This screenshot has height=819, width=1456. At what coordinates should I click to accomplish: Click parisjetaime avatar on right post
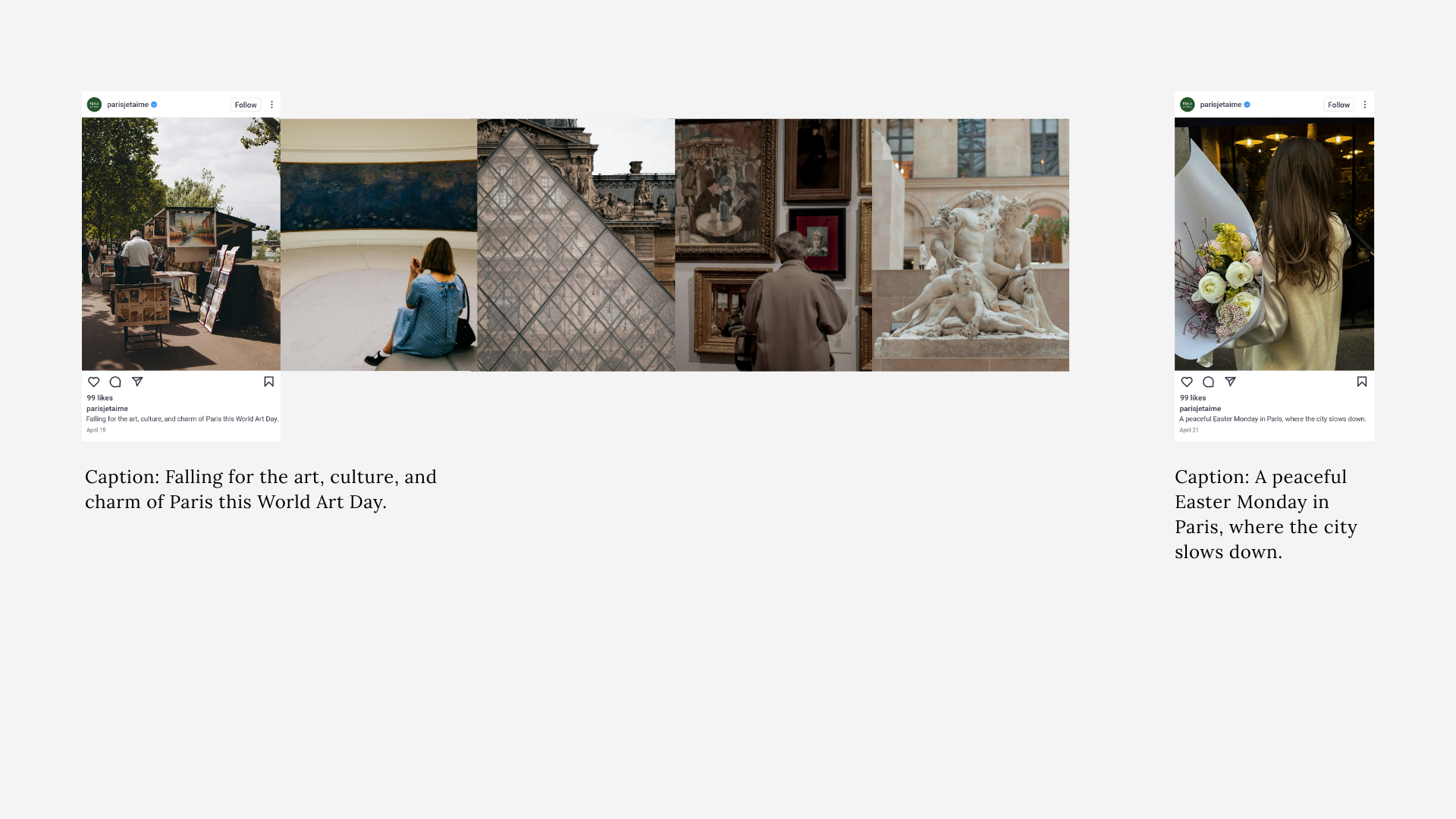coord(1188,105)
